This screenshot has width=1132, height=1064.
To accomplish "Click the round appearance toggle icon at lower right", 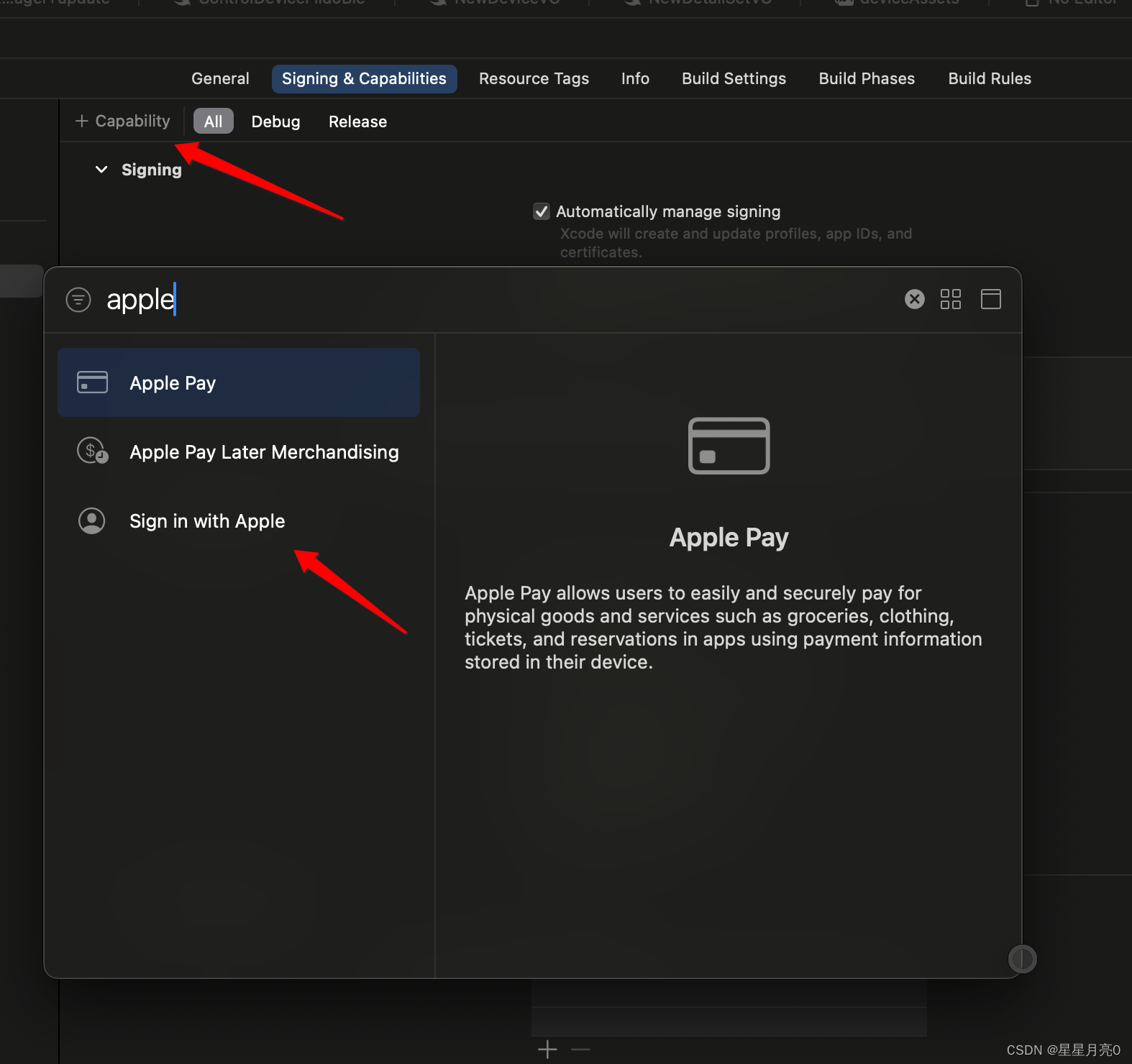I will tap(1022, 958).
